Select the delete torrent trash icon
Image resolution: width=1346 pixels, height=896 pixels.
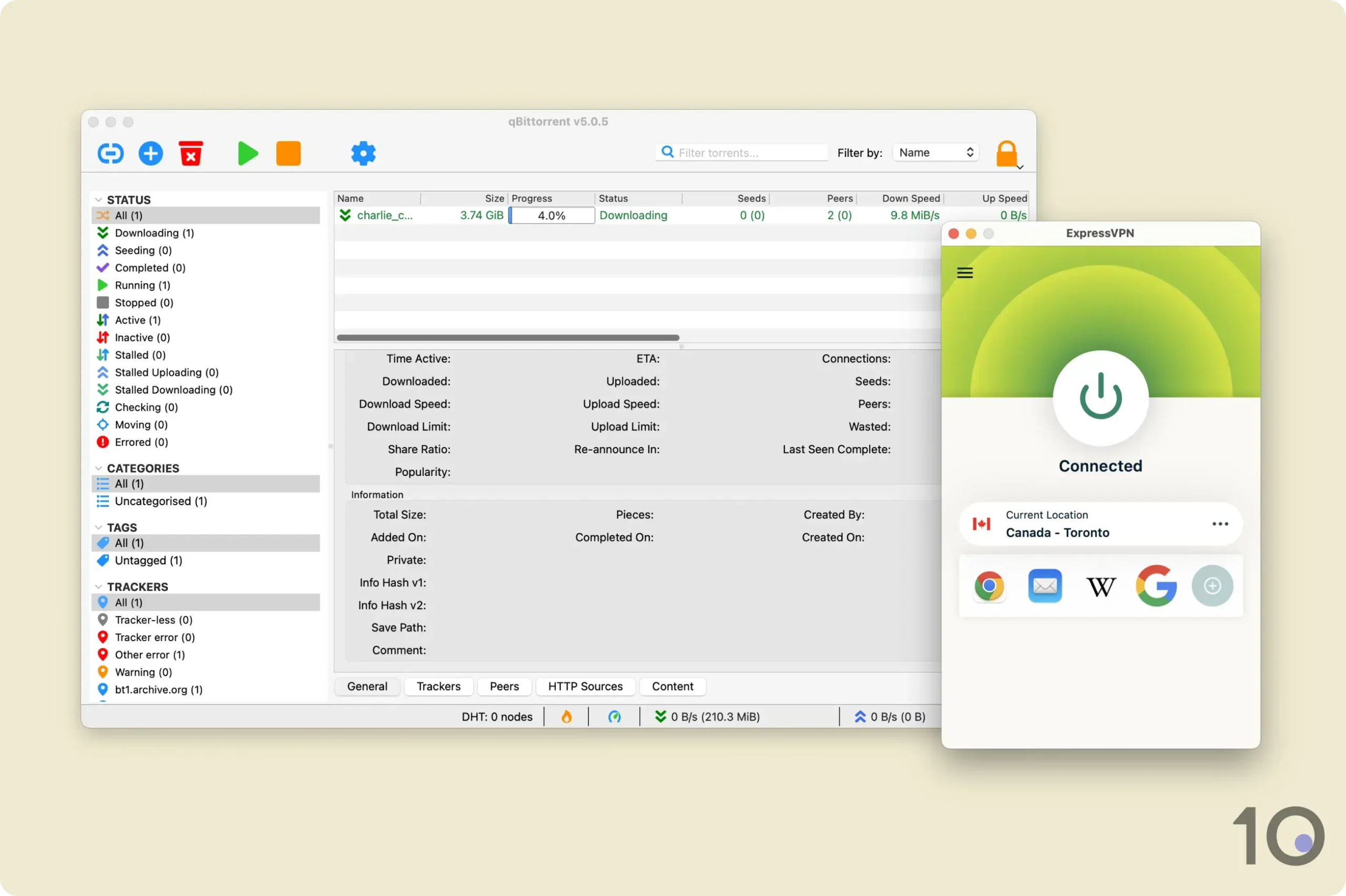click(x=191, y=153)
